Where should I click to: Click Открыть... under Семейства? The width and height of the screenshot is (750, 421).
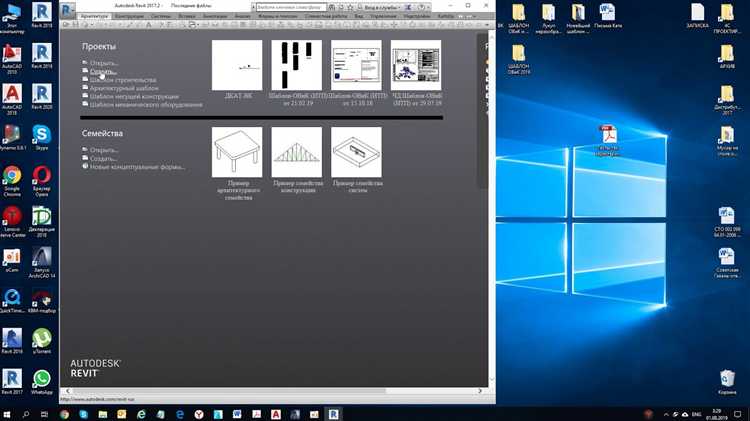104,150
